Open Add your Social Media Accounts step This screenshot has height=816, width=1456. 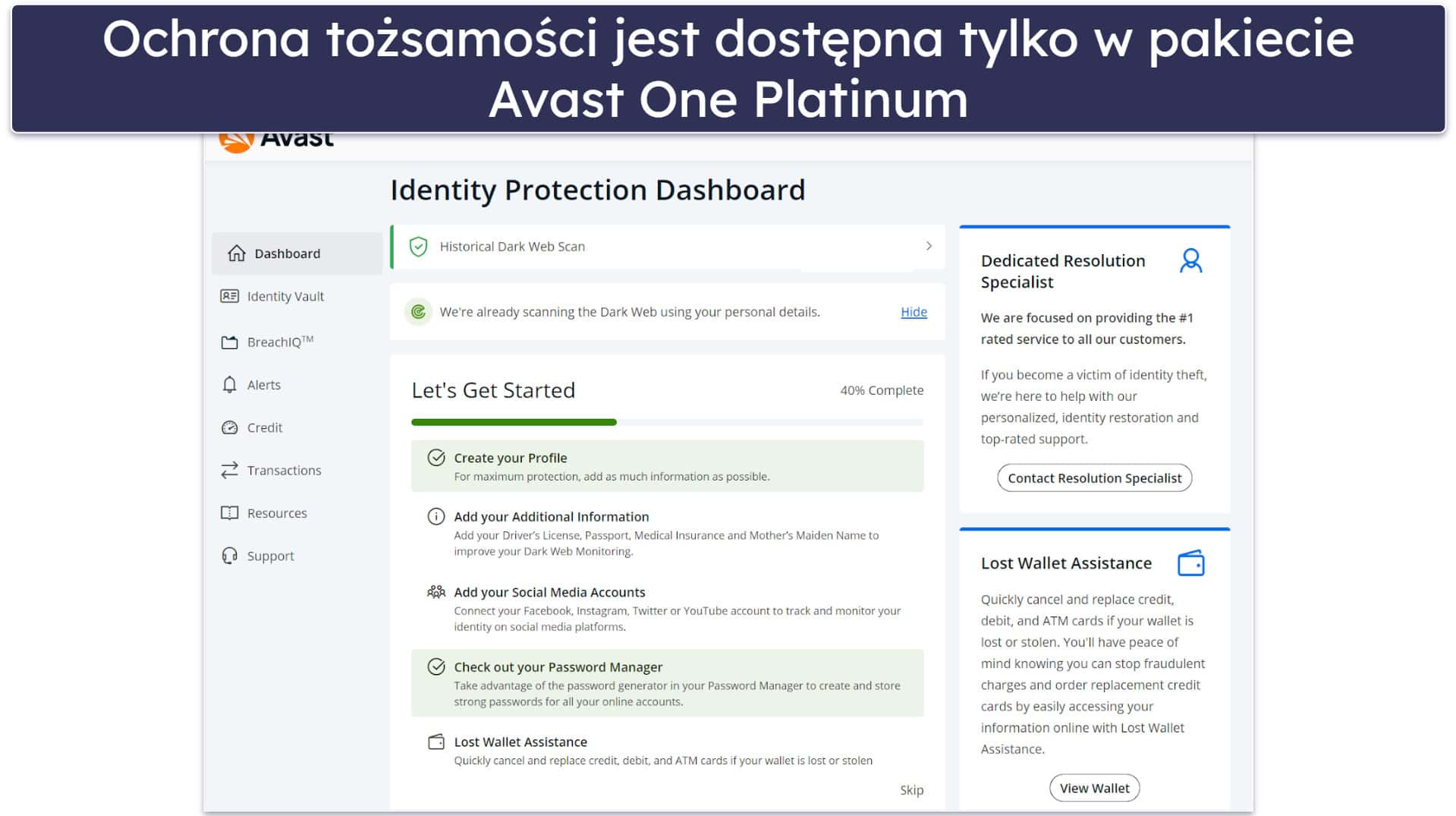point(668,609)
